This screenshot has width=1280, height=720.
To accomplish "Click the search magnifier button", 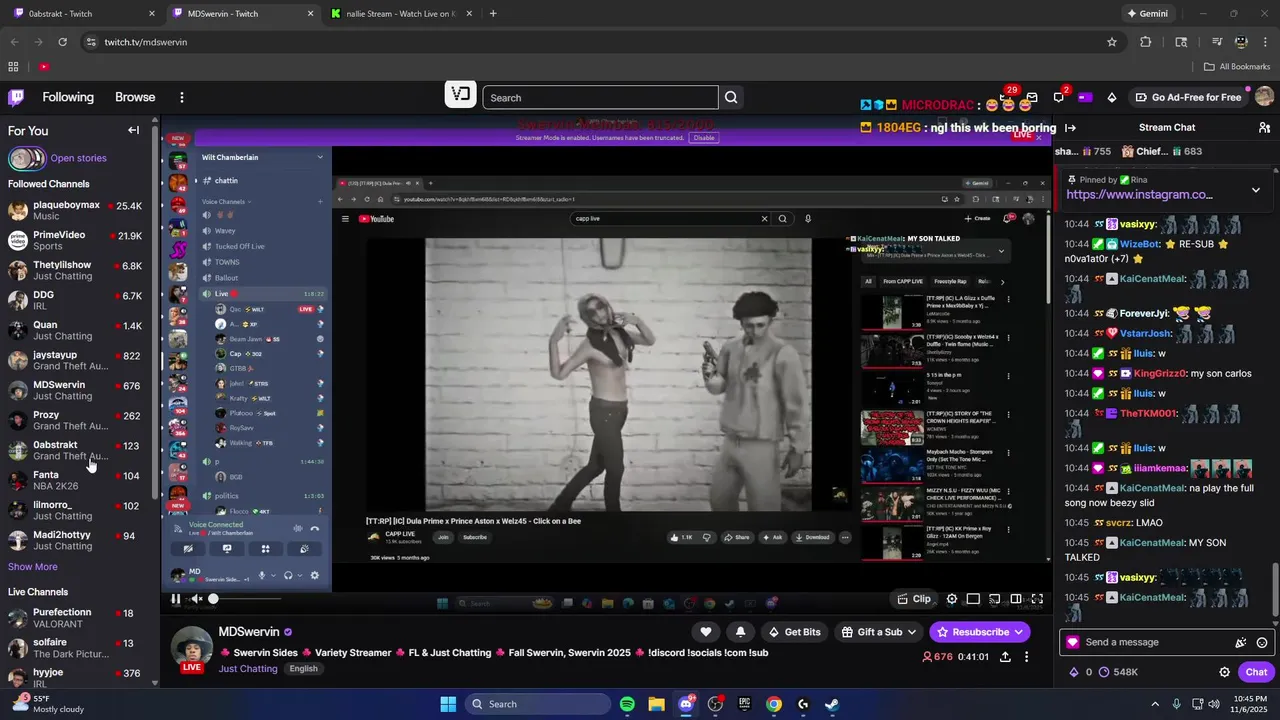I will 731,97.
